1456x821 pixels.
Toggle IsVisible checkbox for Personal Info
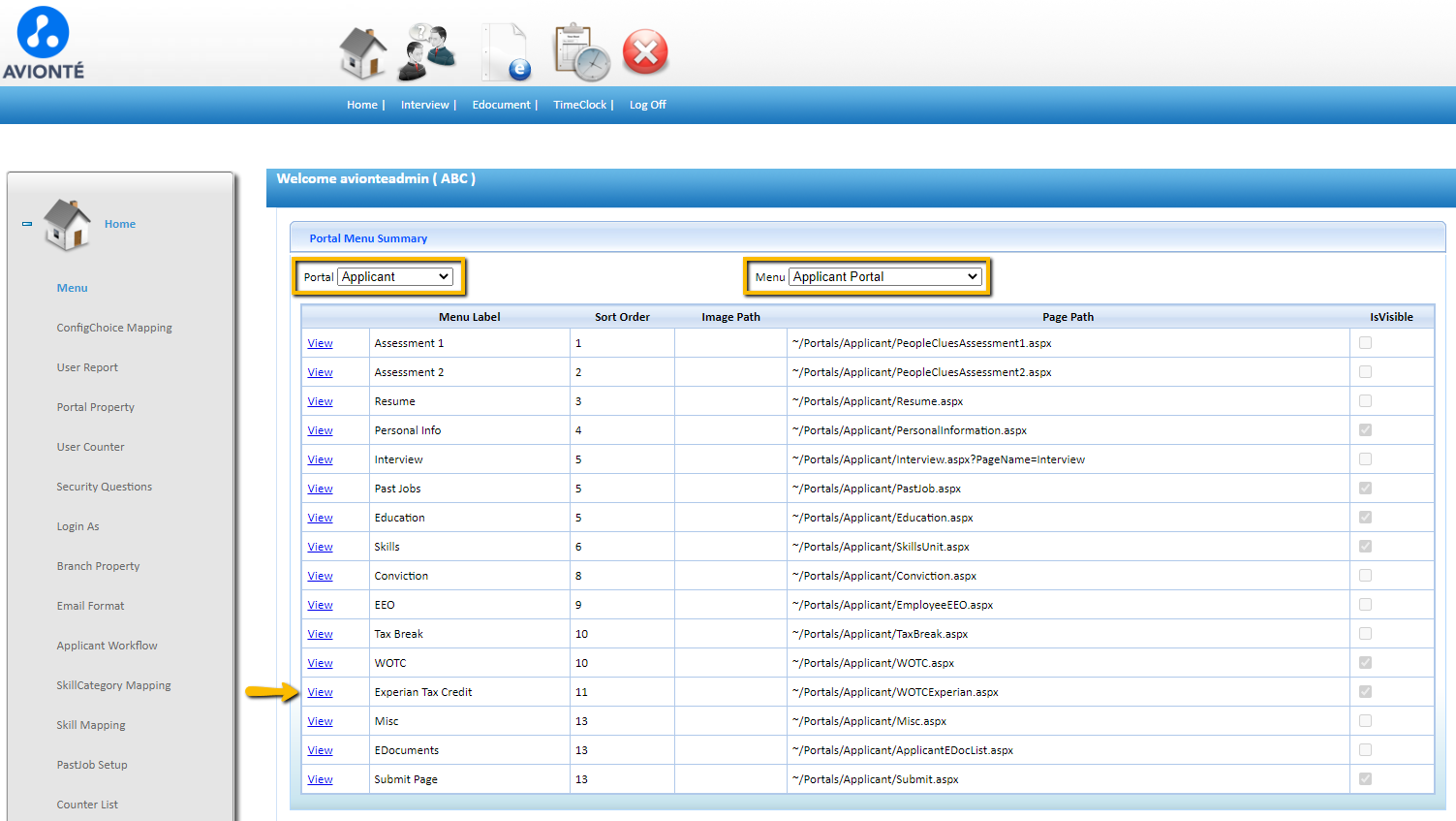pos(1365,429)
